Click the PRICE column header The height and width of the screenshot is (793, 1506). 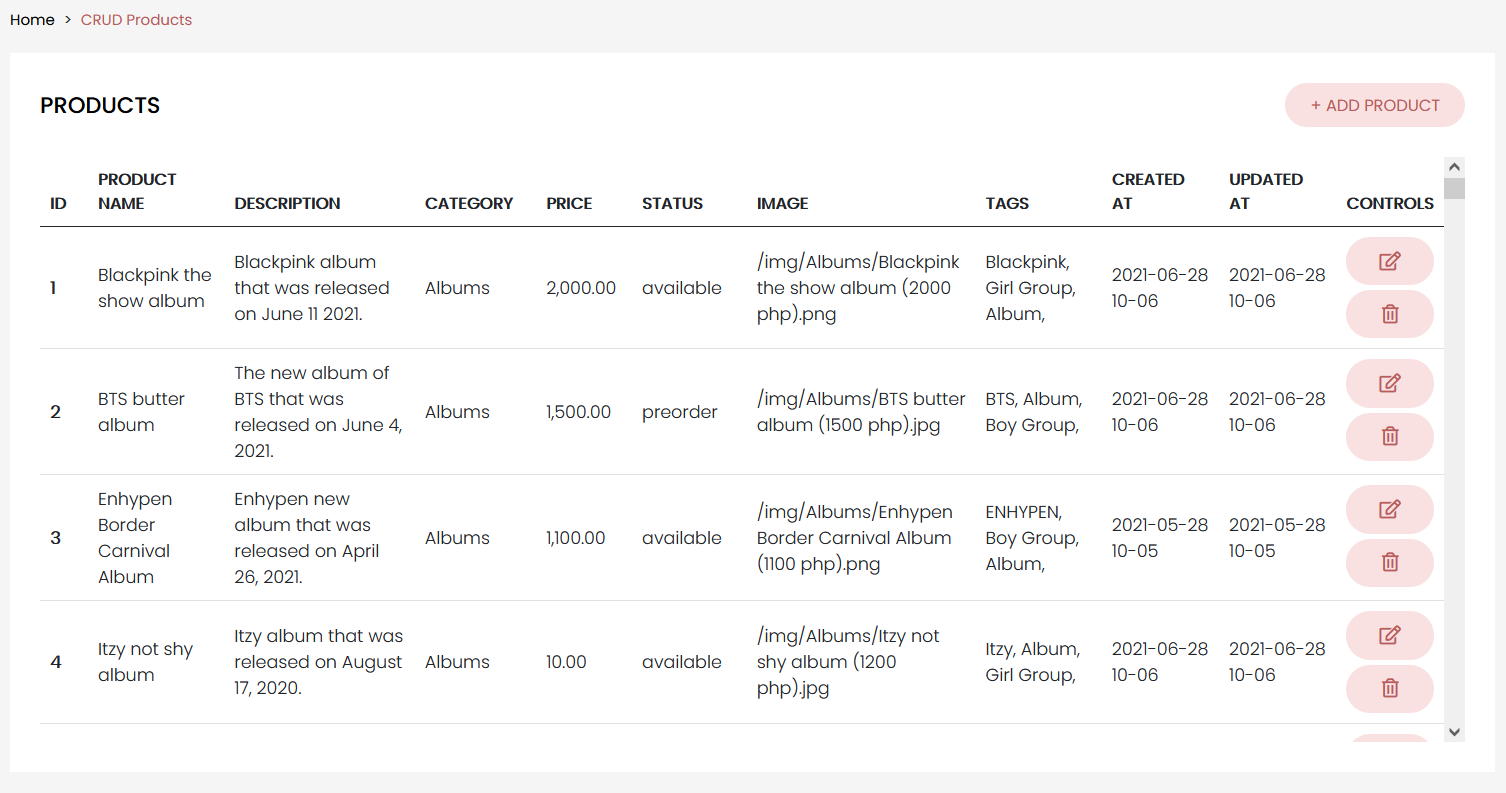[x=569, y=203]
